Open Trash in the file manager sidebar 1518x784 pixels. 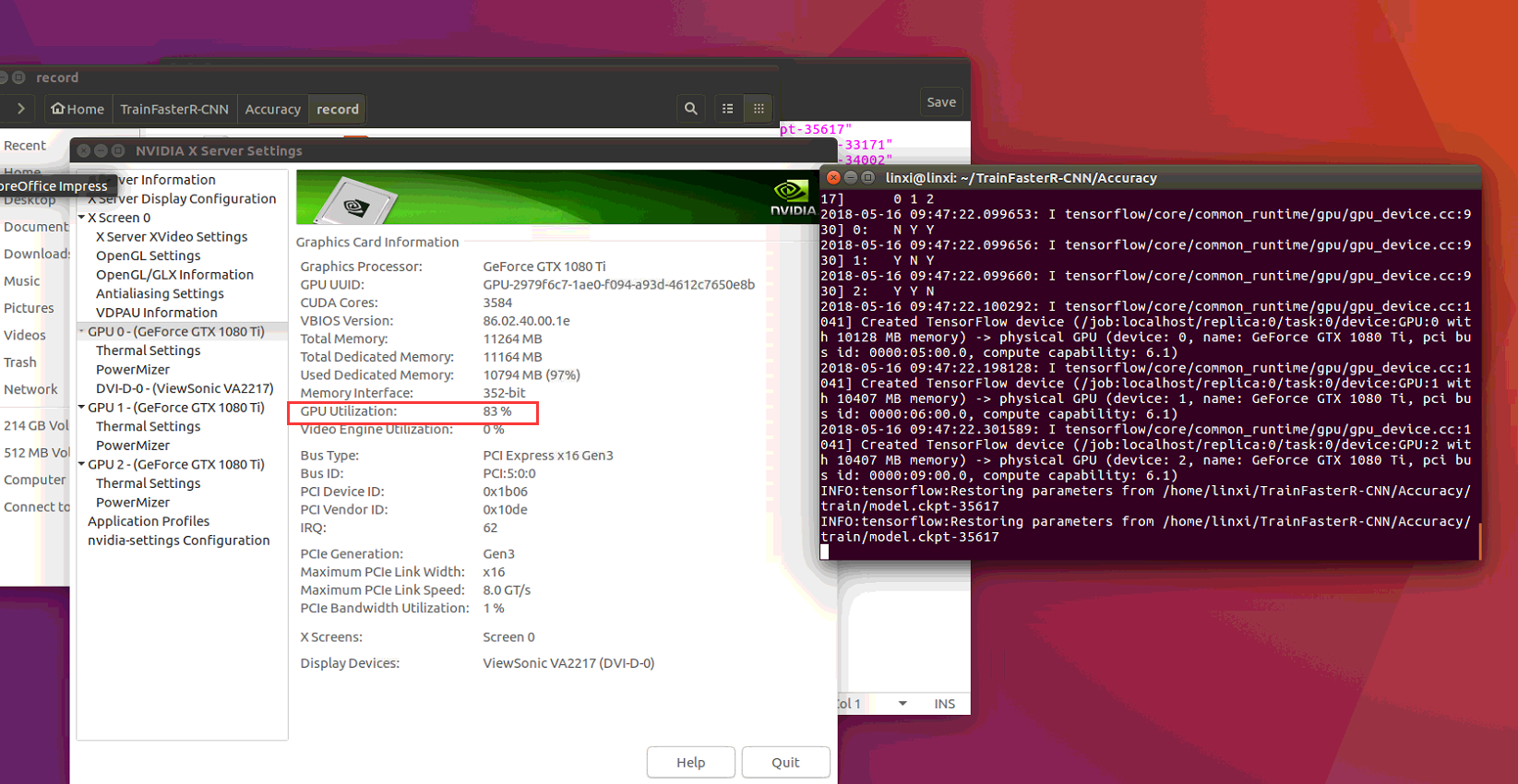click(x=20, y=362)
